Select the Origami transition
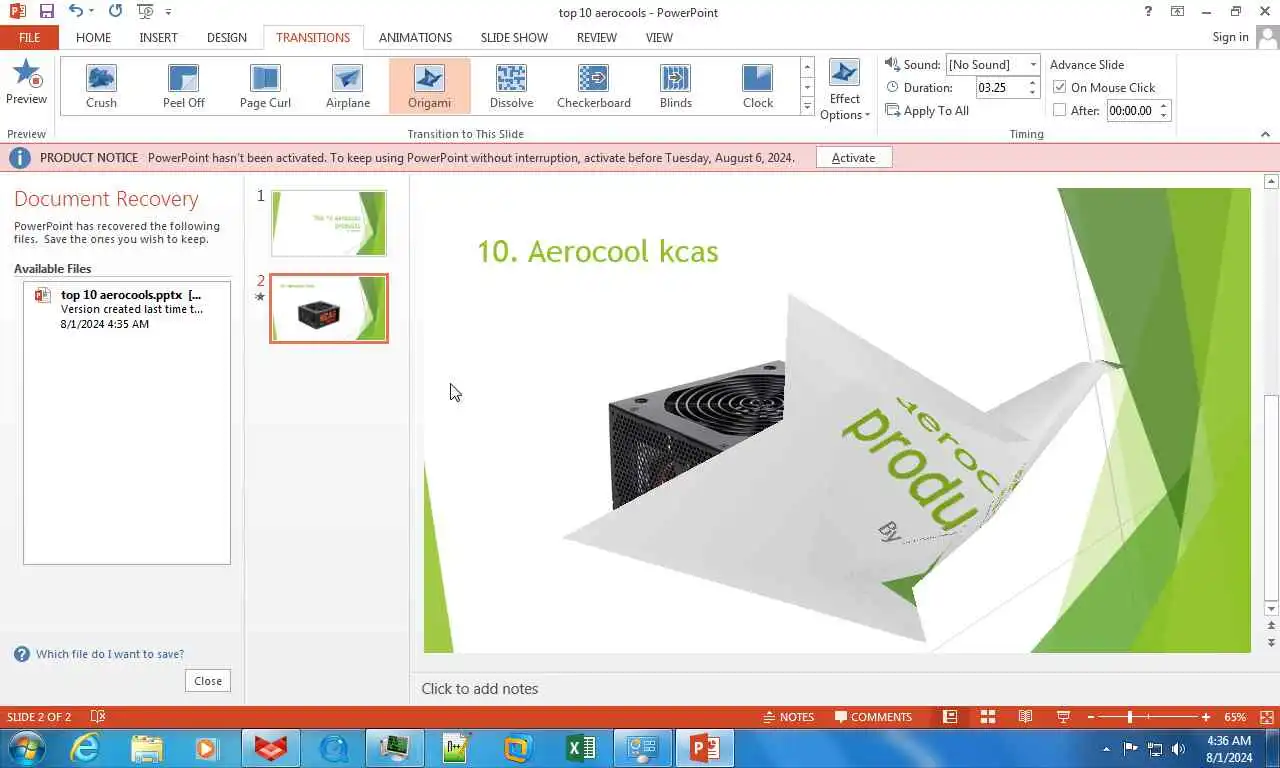 pos(430,86)
